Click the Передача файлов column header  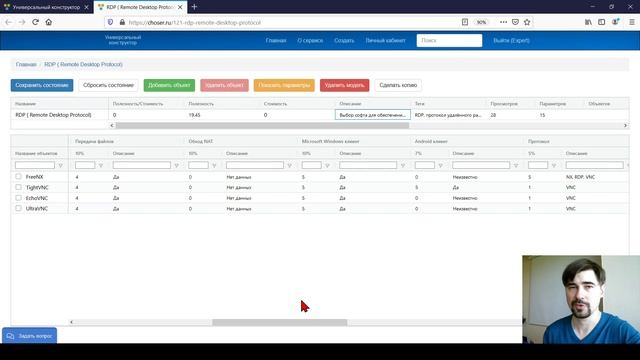coord(94,141)
